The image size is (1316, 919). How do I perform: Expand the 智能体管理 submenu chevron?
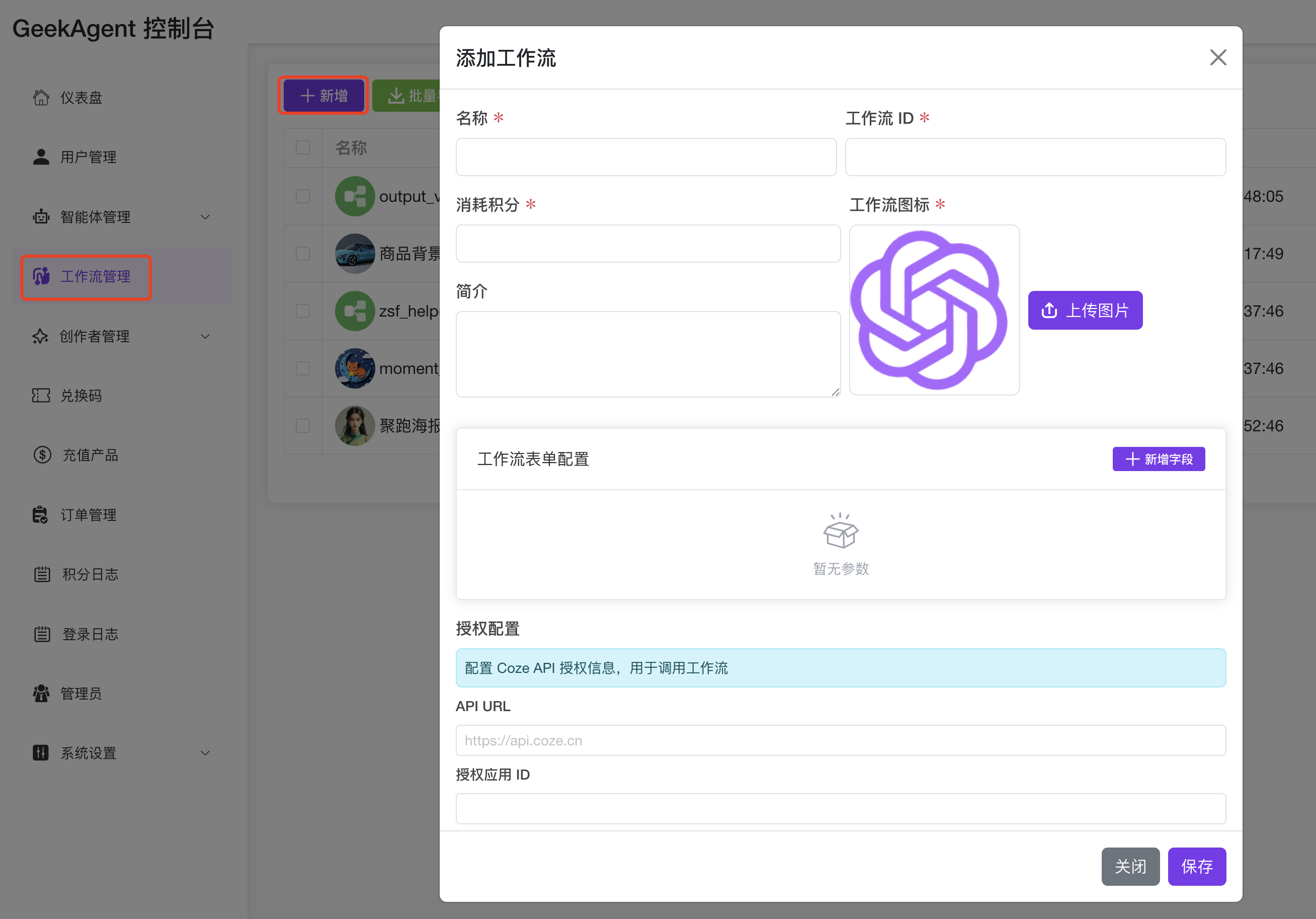205,217
